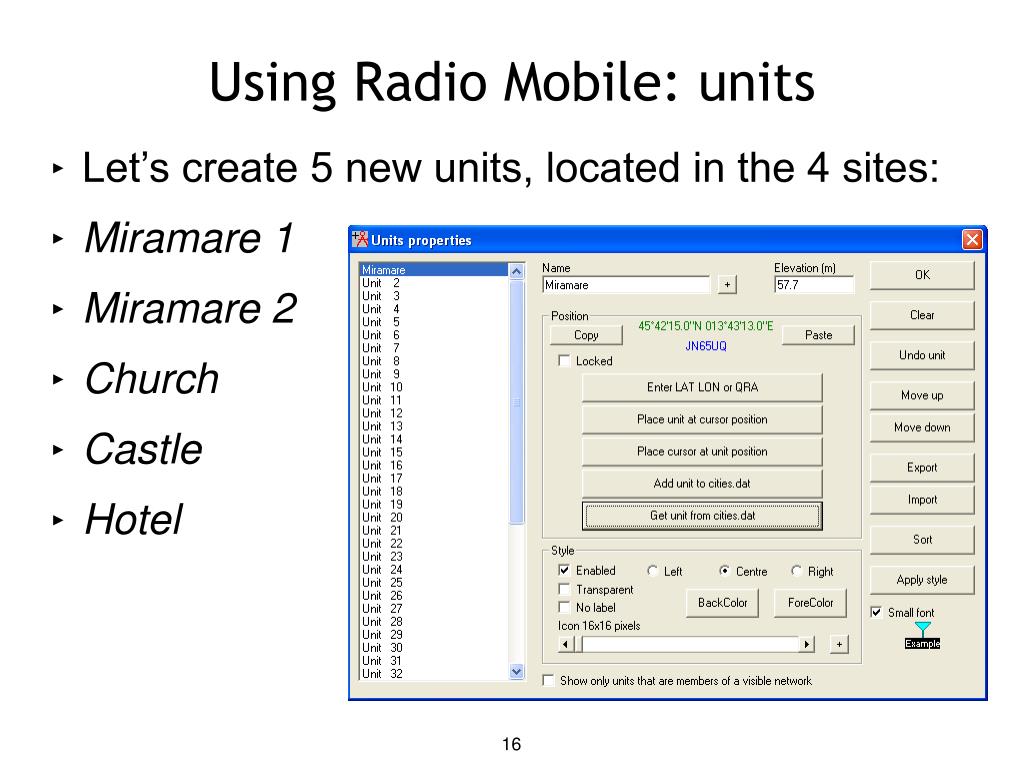Click Place unit at cursor position
Viewport: 1024px width, 768px height.
(x=702, y=419)
